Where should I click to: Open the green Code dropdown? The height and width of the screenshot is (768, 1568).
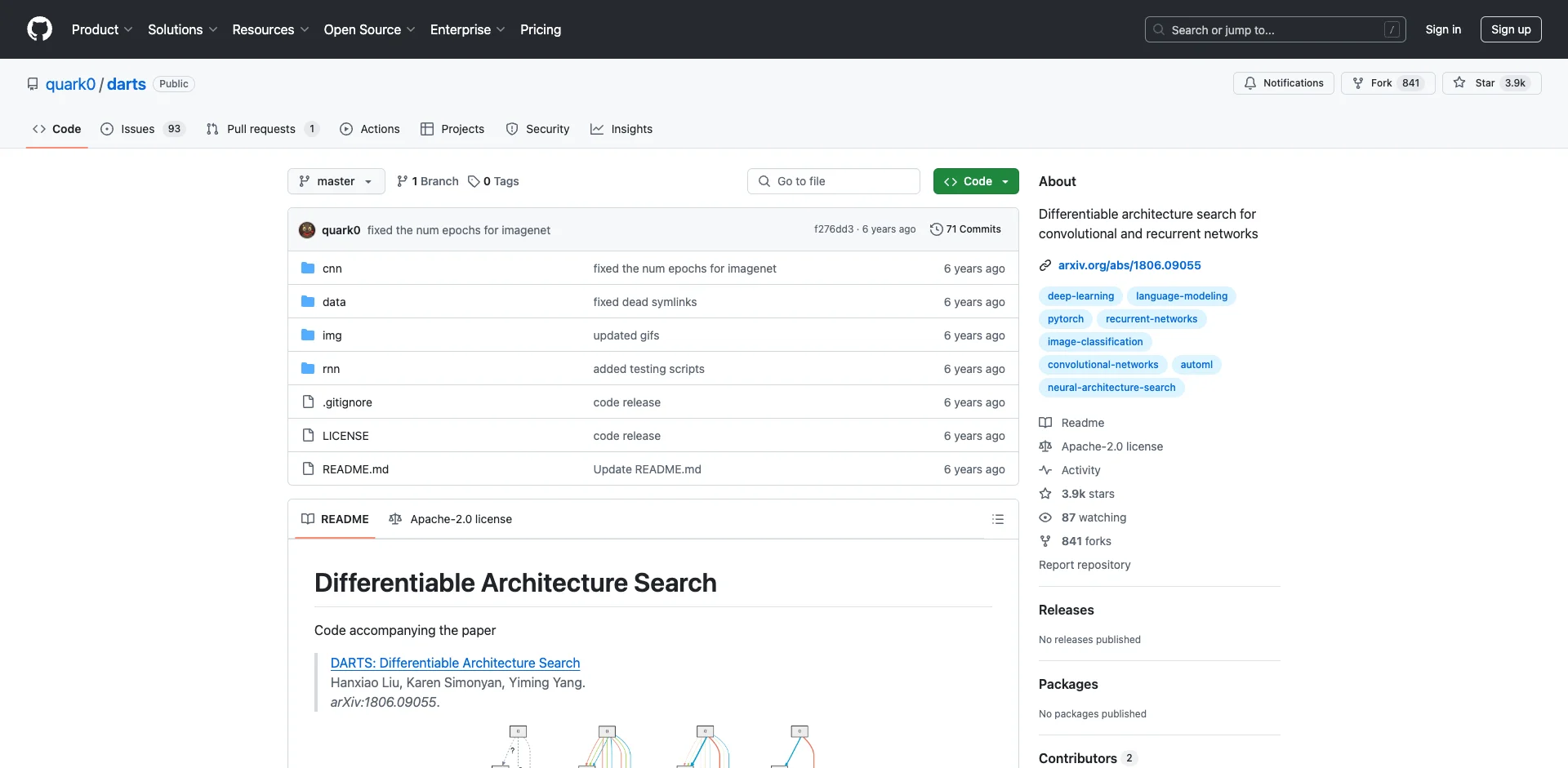click(976, 181)
